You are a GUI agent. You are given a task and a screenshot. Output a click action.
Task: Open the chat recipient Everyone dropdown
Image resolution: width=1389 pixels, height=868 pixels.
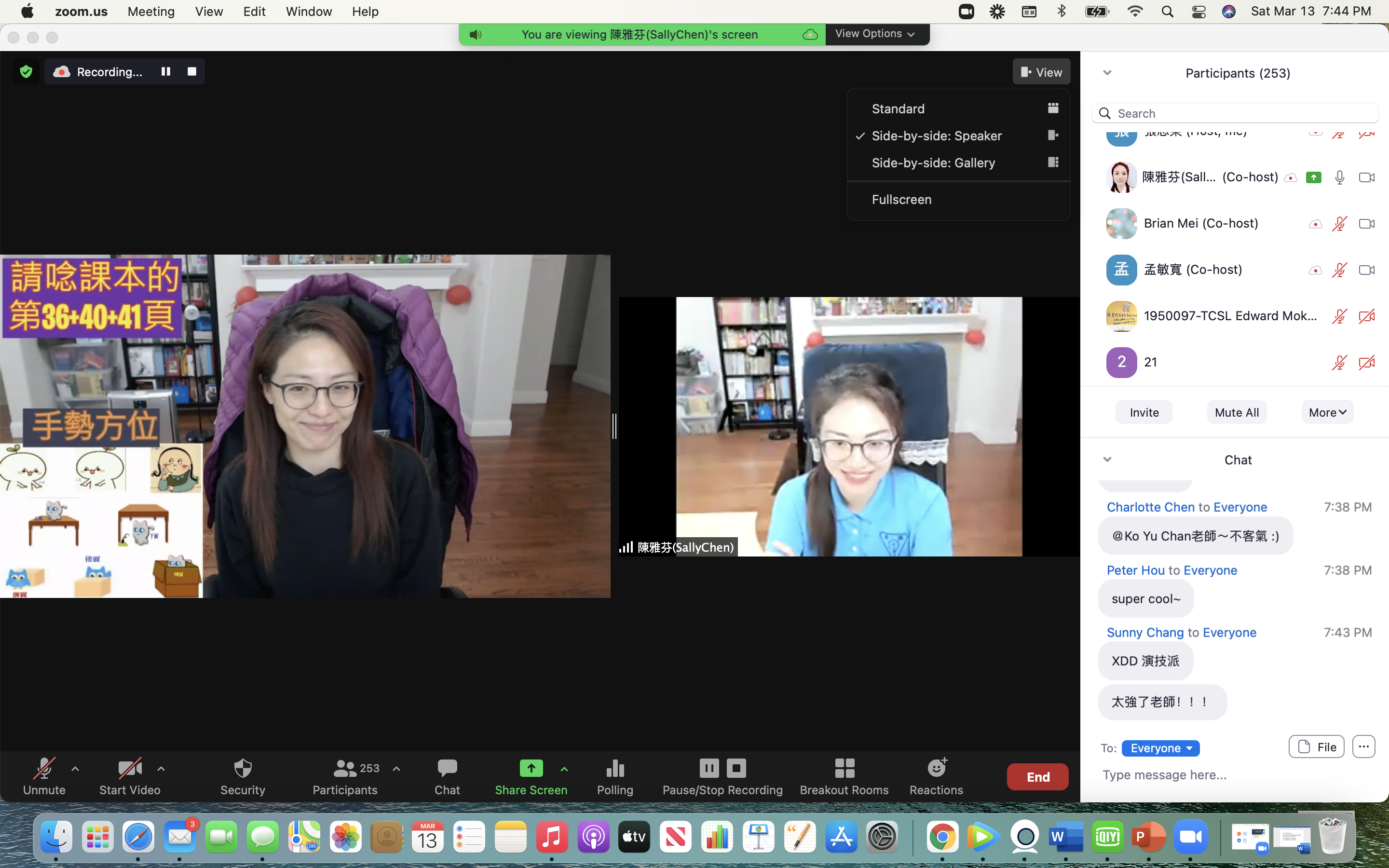pyautogui.click(x=1160, y=748)
